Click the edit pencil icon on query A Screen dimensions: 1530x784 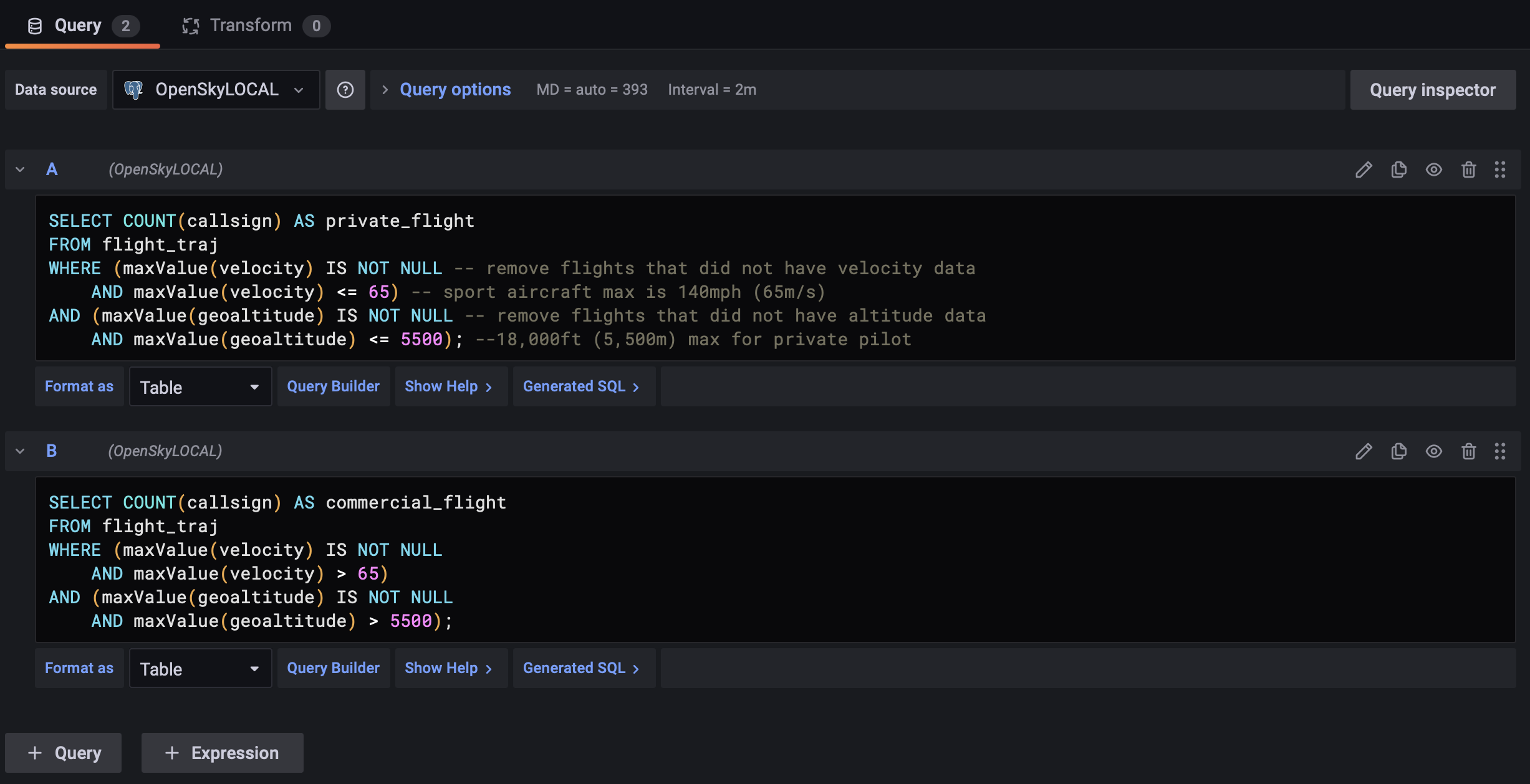click(x=1363, y=169)
